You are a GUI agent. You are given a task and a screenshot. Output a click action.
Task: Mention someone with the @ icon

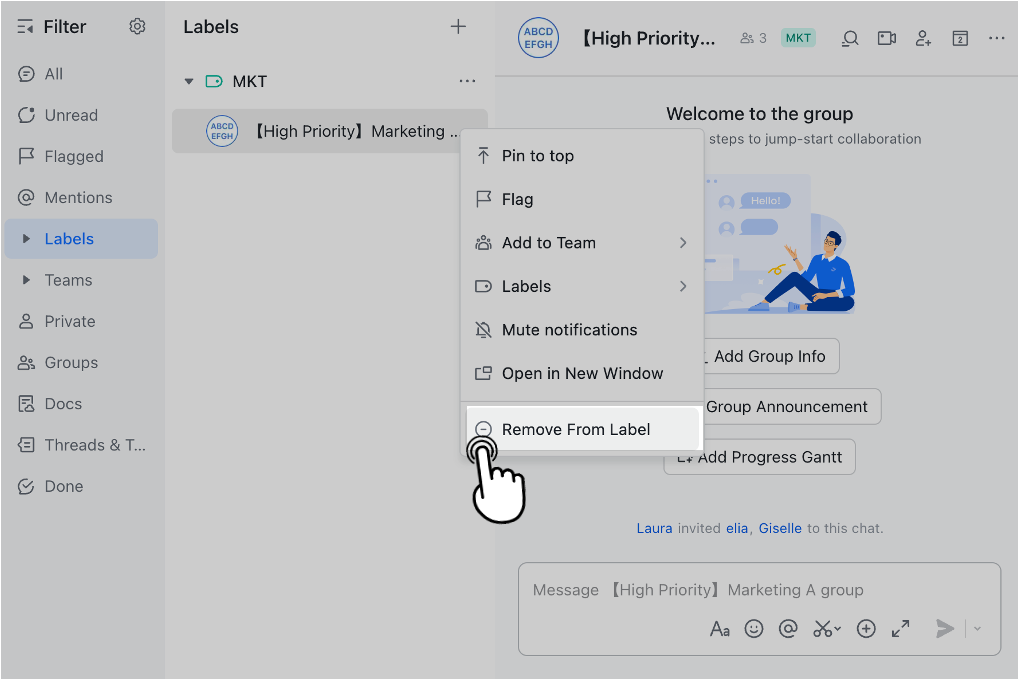(788, 628)
